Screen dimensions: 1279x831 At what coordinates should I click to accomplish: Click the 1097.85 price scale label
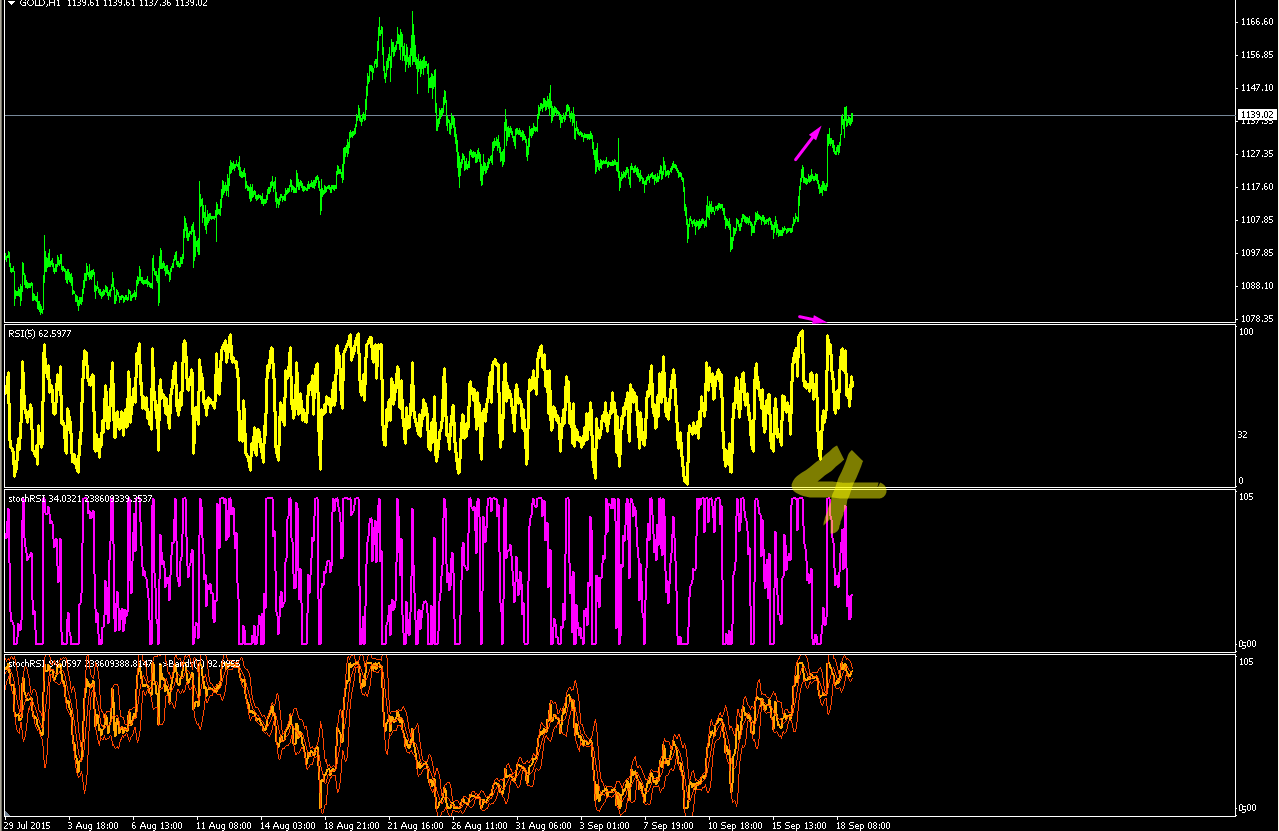[1256, 253]
